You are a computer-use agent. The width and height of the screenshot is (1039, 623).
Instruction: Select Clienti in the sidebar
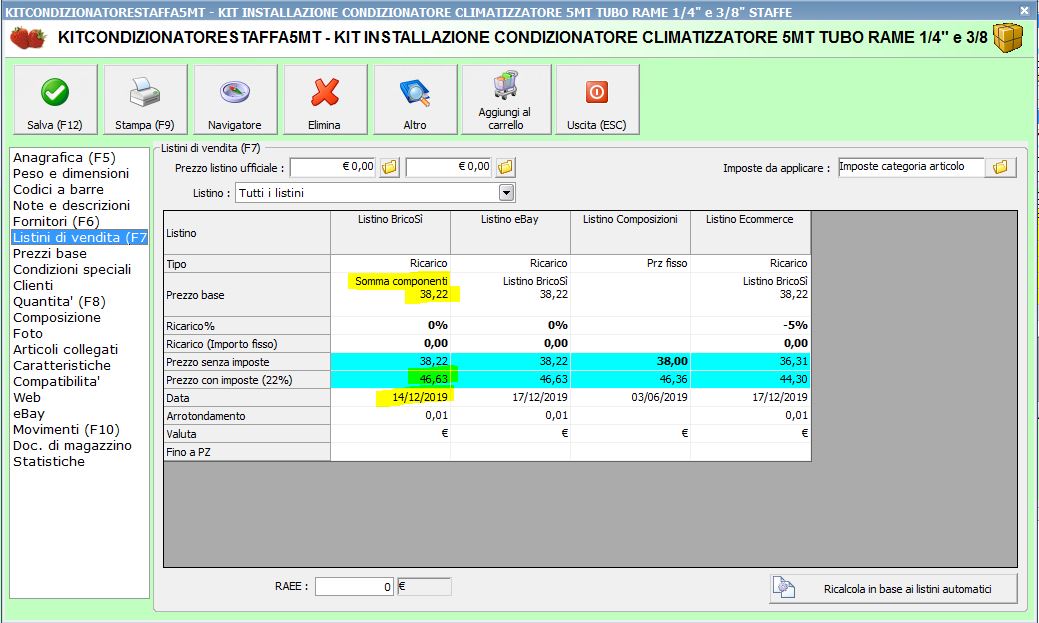(x=33, y=285)
